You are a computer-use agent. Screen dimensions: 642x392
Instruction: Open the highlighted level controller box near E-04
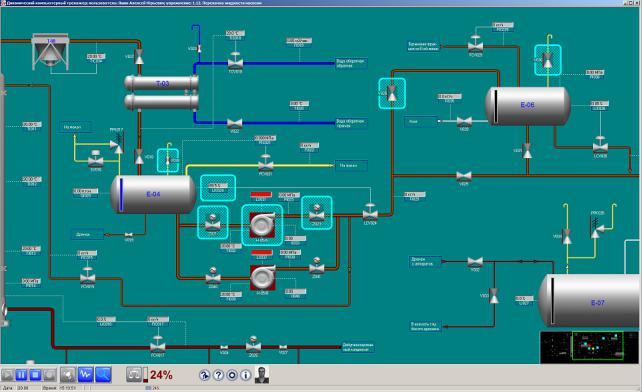tap(217, 188)
